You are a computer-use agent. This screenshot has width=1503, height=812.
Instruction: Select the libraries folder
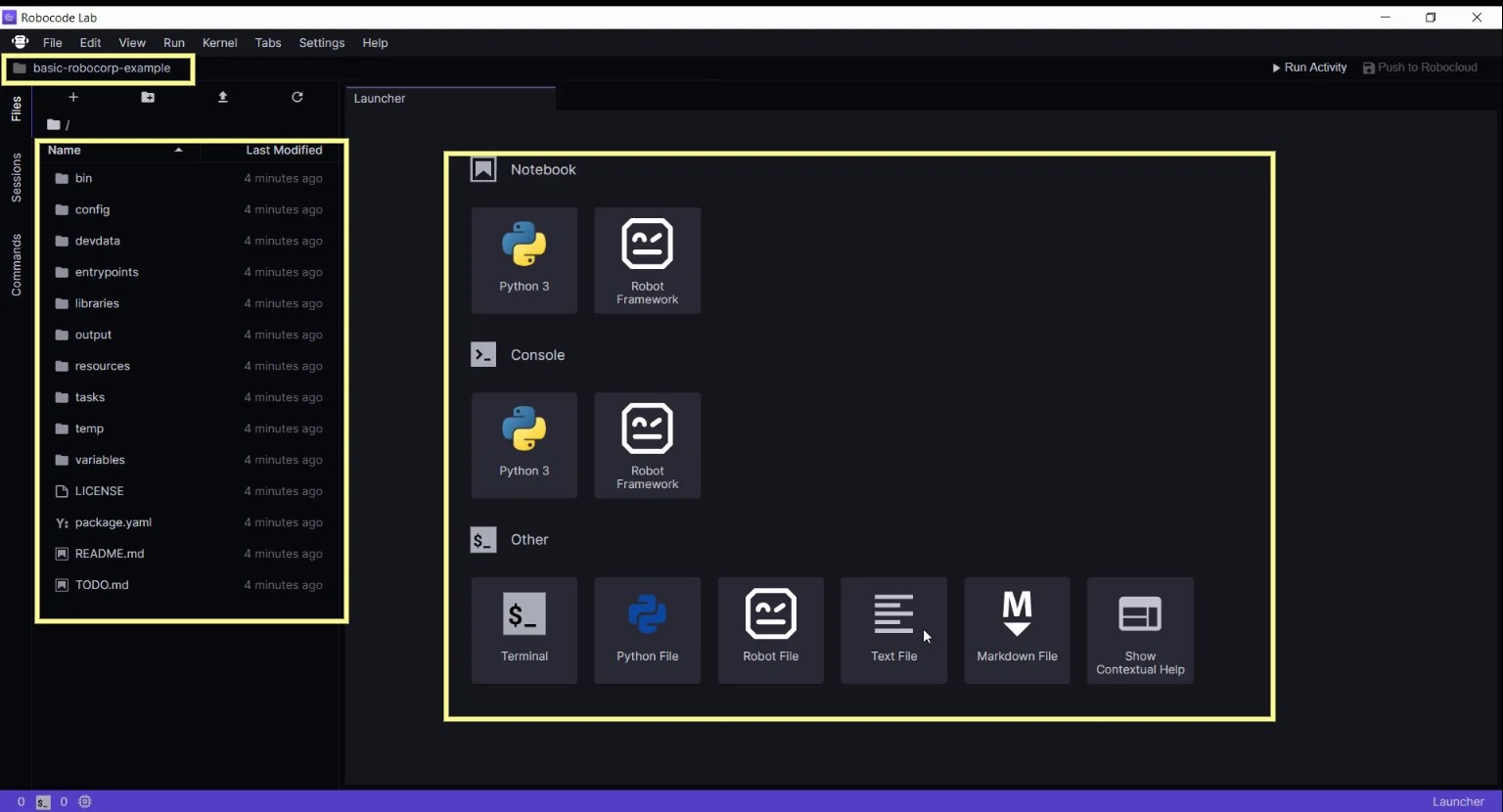(191, 303)
